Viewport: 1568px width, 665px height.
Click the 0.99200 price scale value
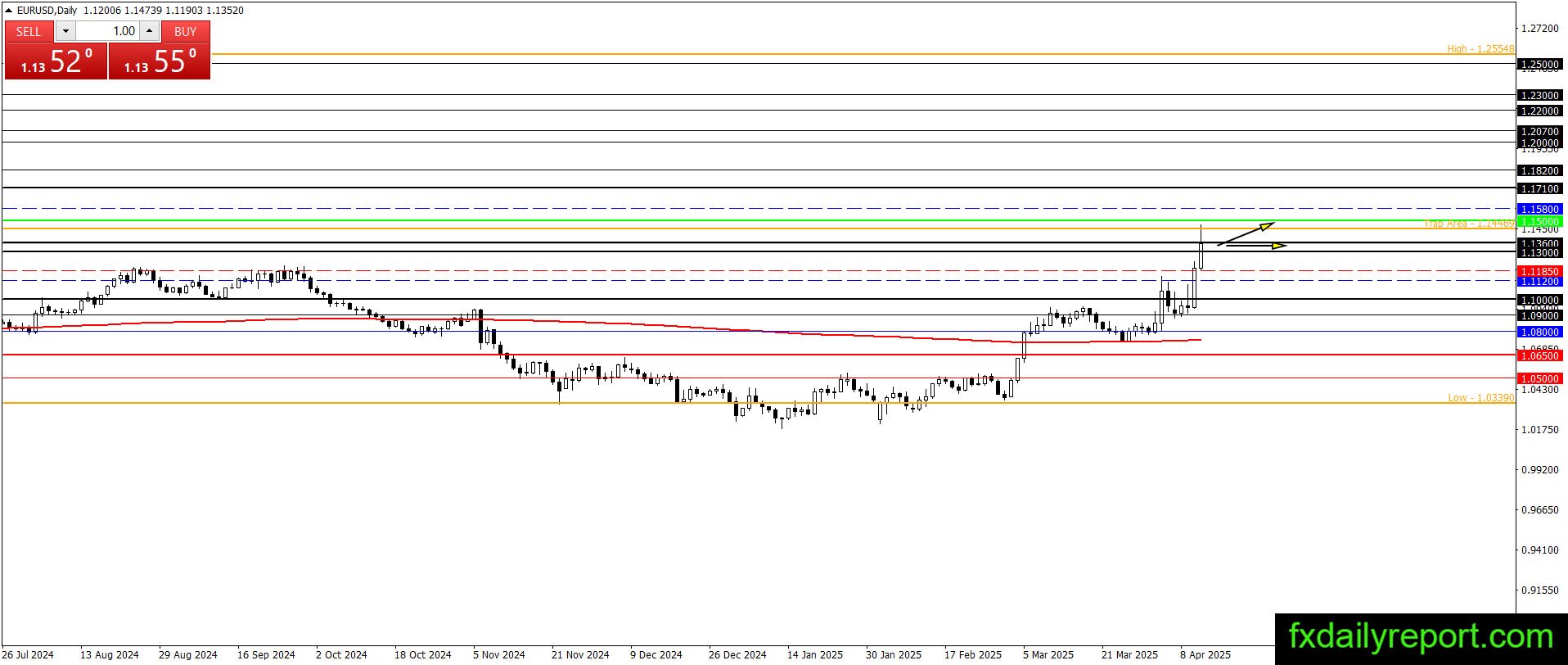(1539, 469)
